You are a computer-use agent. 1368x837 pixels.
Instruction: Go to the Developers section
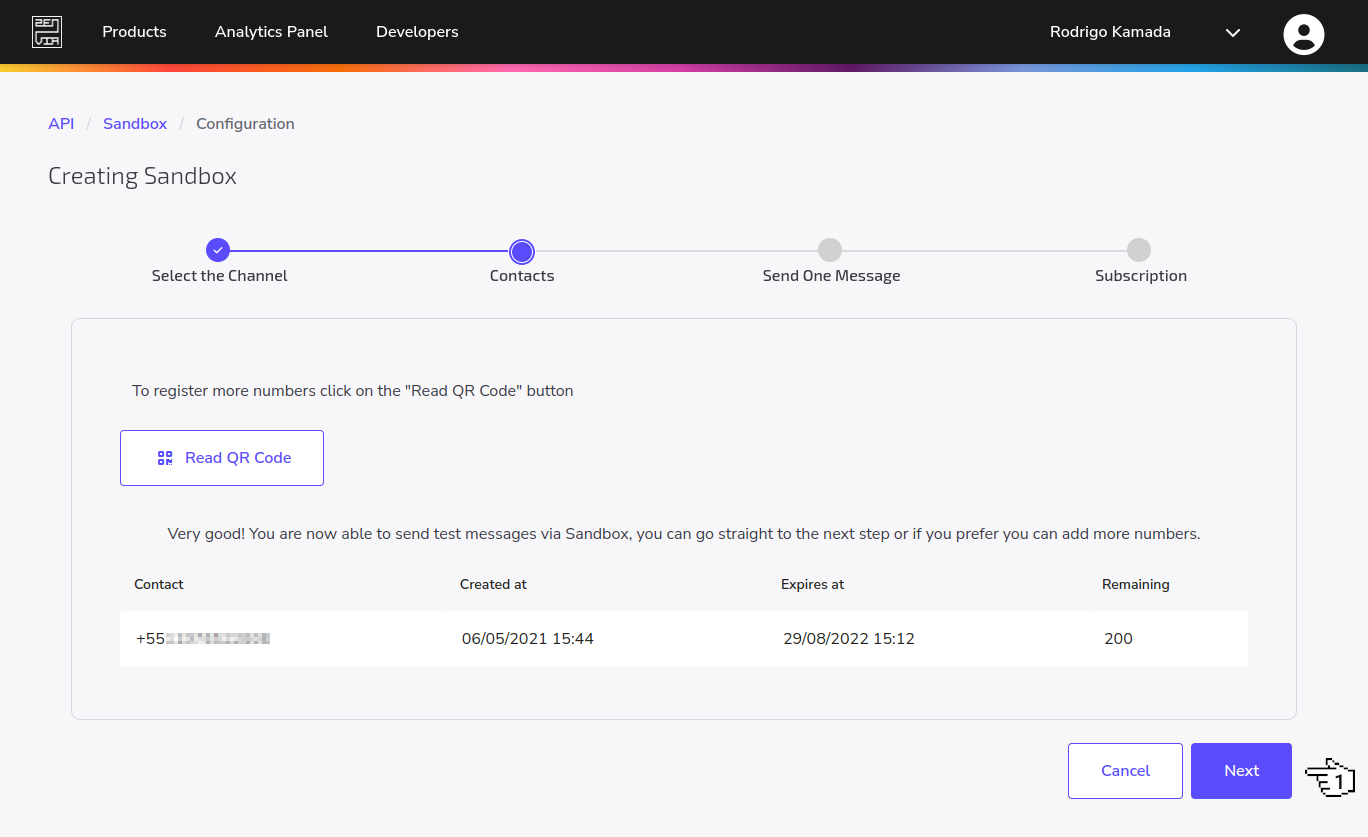click(417, 31)
